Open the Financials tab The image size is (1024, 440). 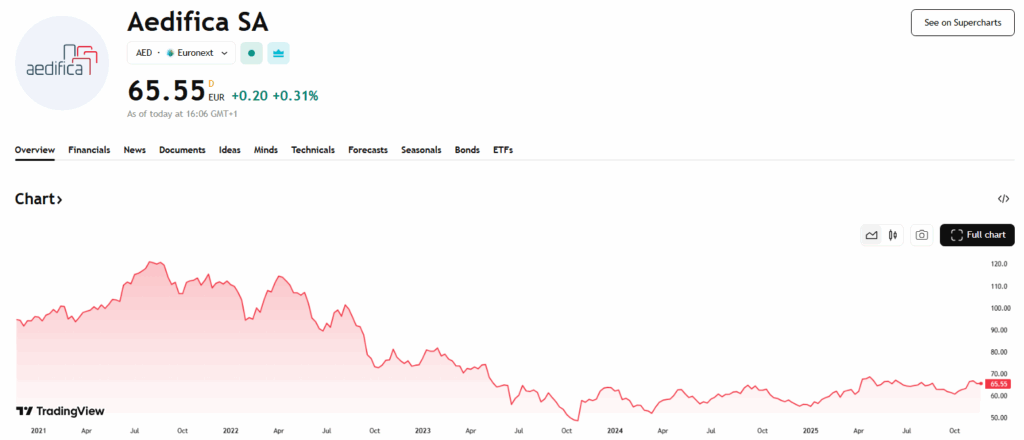pyautogui.click(x=89, y=150)
